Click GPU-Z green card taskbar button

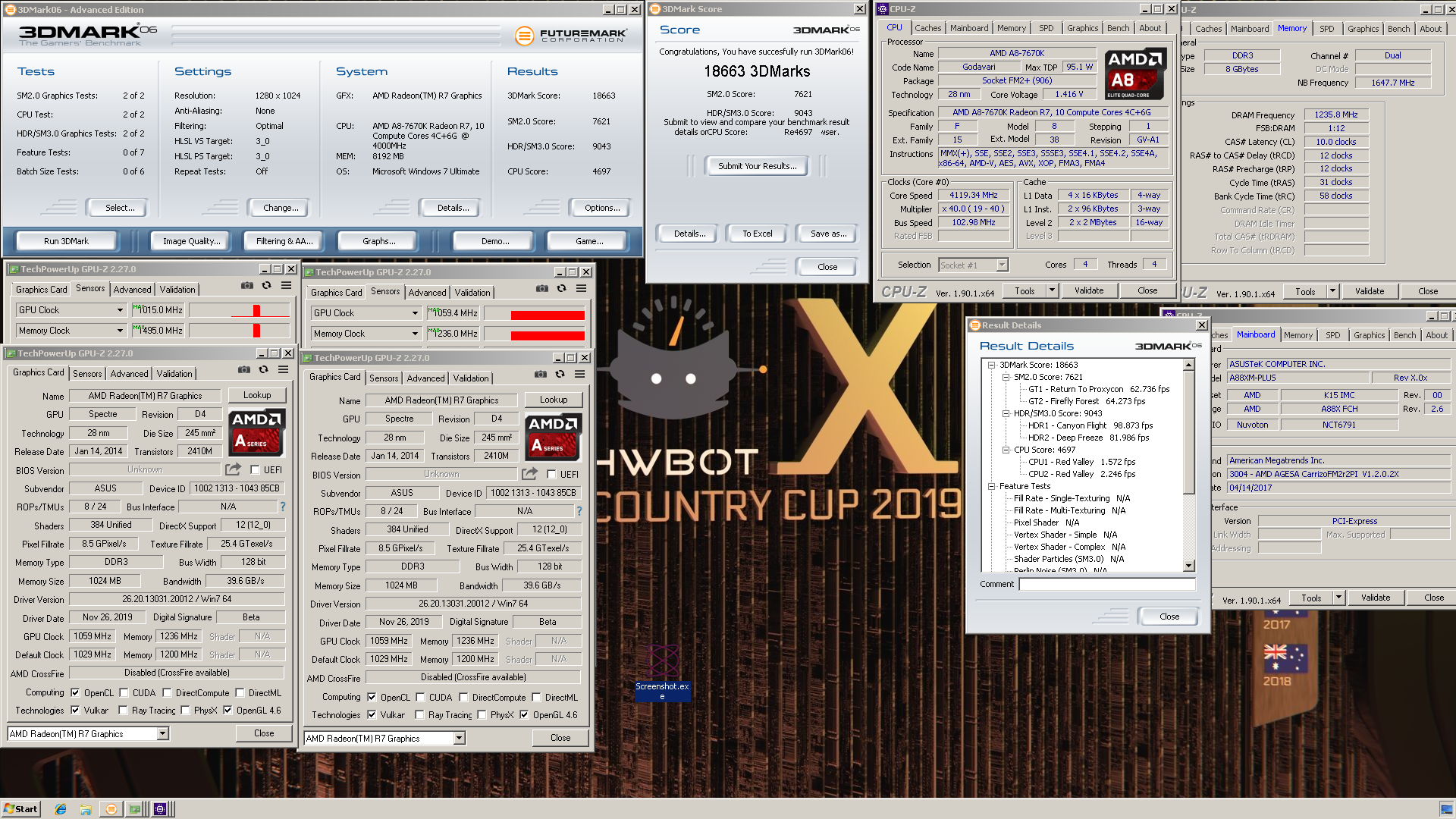(x=136, y=809)
